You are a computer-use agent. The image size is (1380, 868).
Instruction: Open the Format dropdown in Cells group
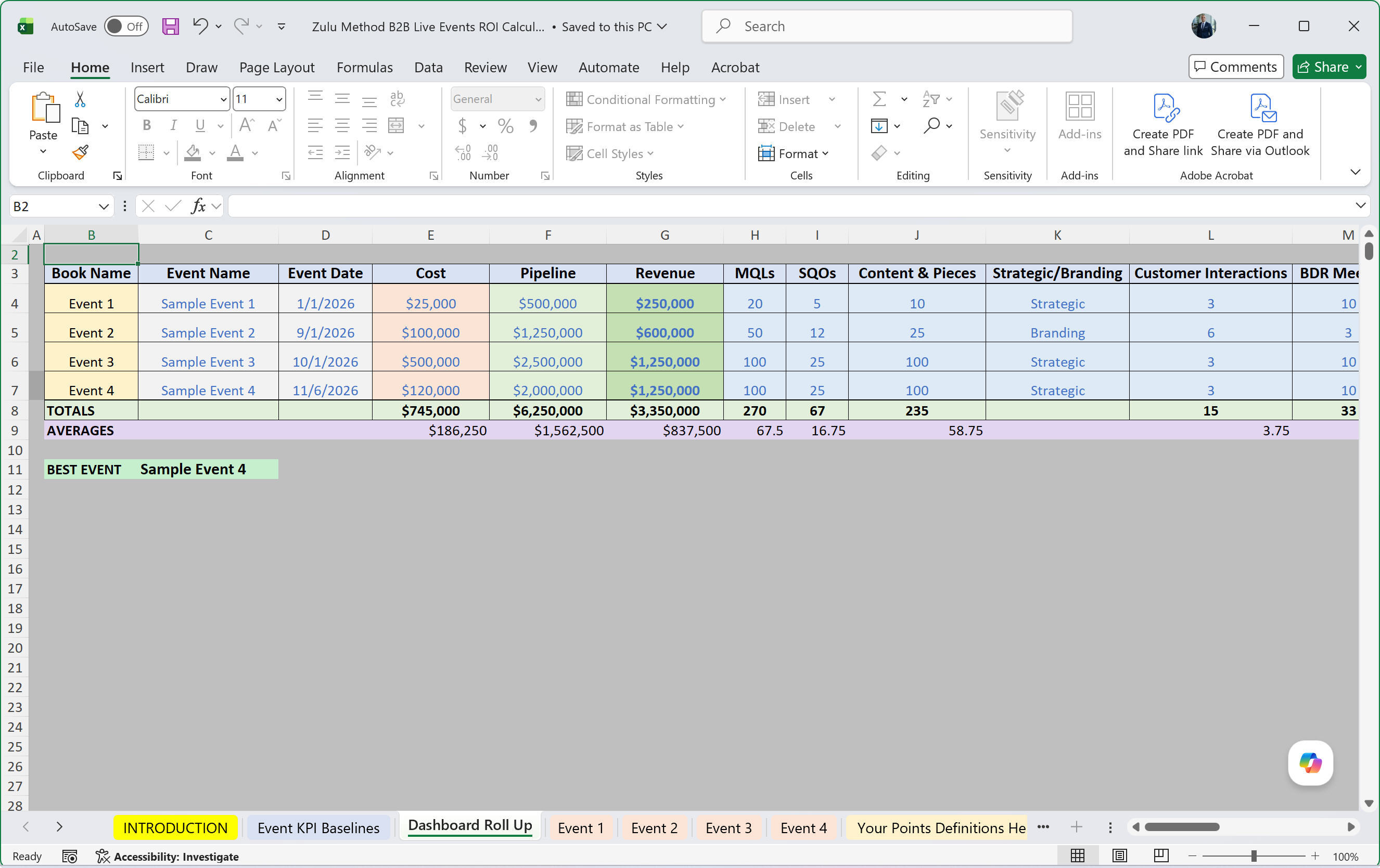(794, 153)
